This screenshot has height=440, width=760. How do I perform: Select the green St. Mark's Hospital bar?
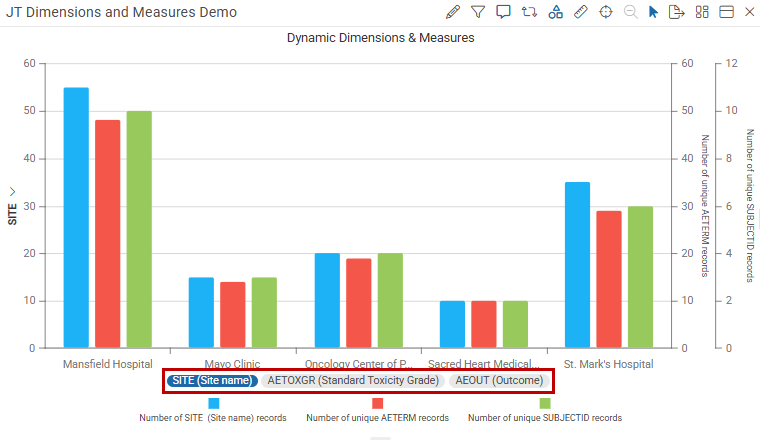point(640,277)
